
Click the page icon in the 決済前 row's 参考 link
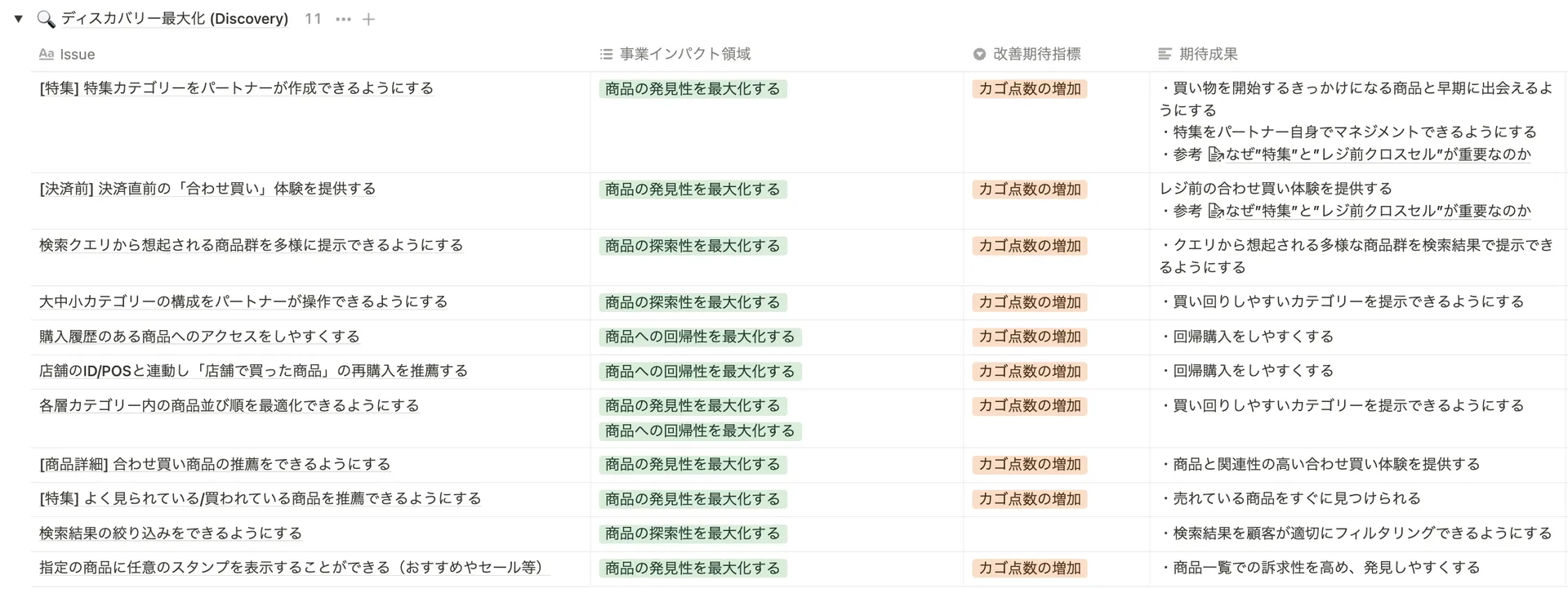(1215, 211)
